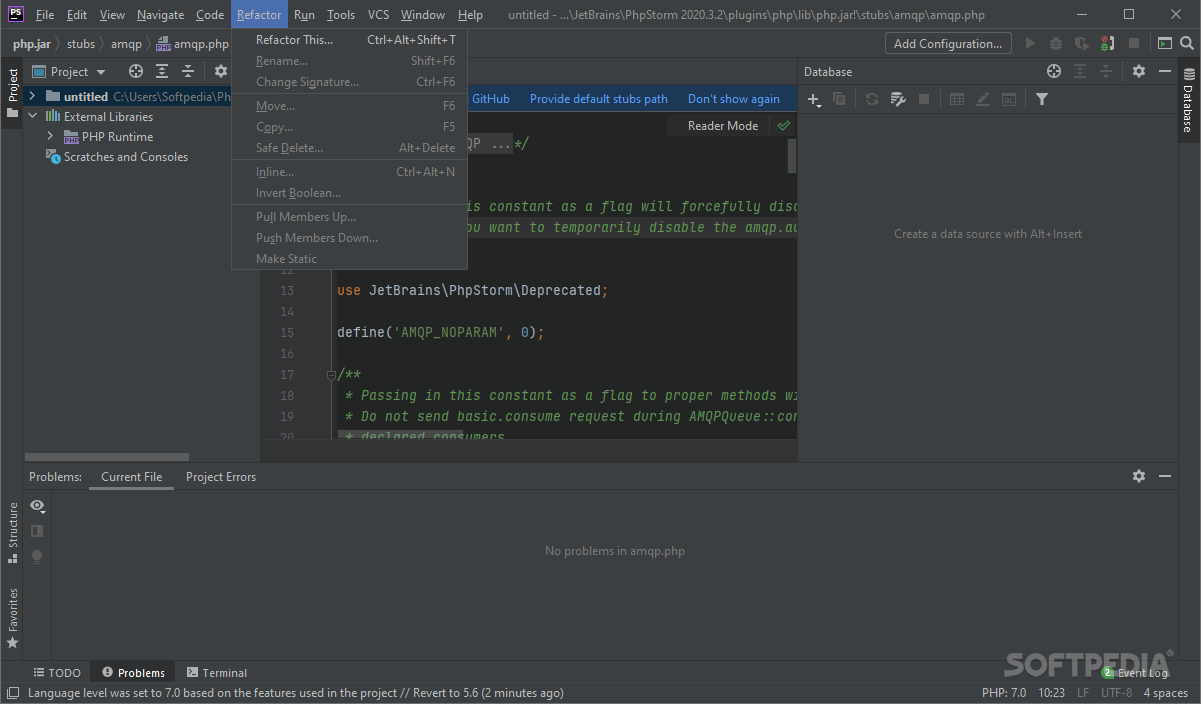Open PHP: 7.0 language level selector
The width and height of the screenshot is (1201, 704).
1004,692
